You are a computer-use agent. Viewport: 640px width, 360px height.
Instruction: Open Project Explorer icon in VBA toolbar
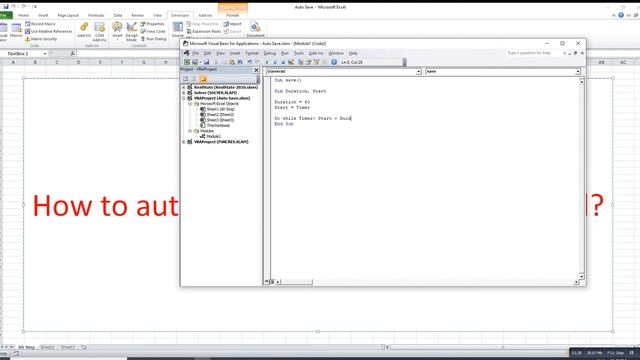pyautogui.click(x=301, y=62)
